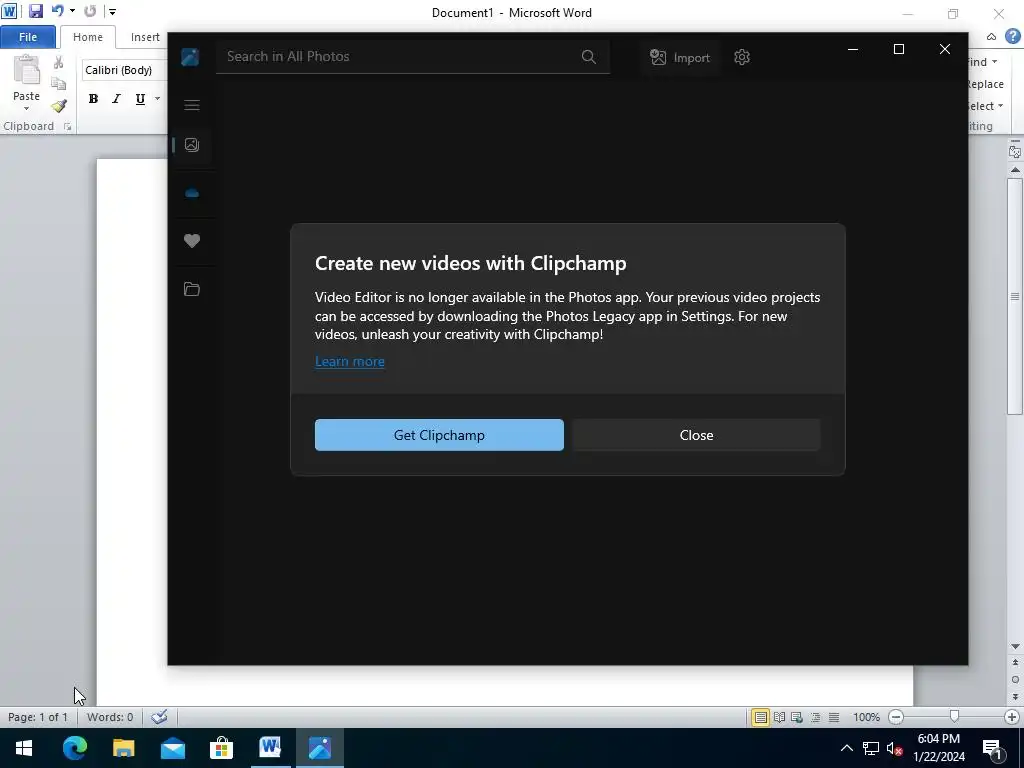The image size is (1024, 768).
Task: Open Favorites heart icon in Photos sidebar
Action: coord(192,241)
